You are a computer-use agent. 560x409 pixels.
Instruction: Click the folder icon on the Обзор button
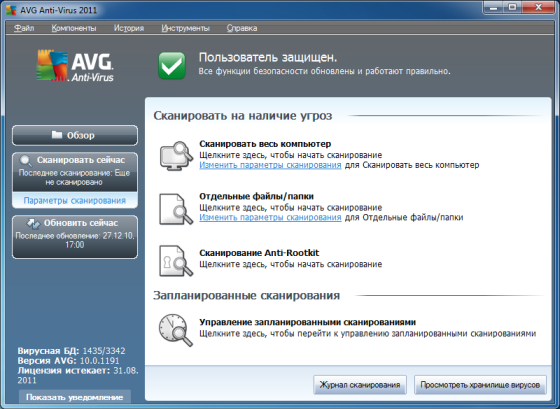(57, 135)
